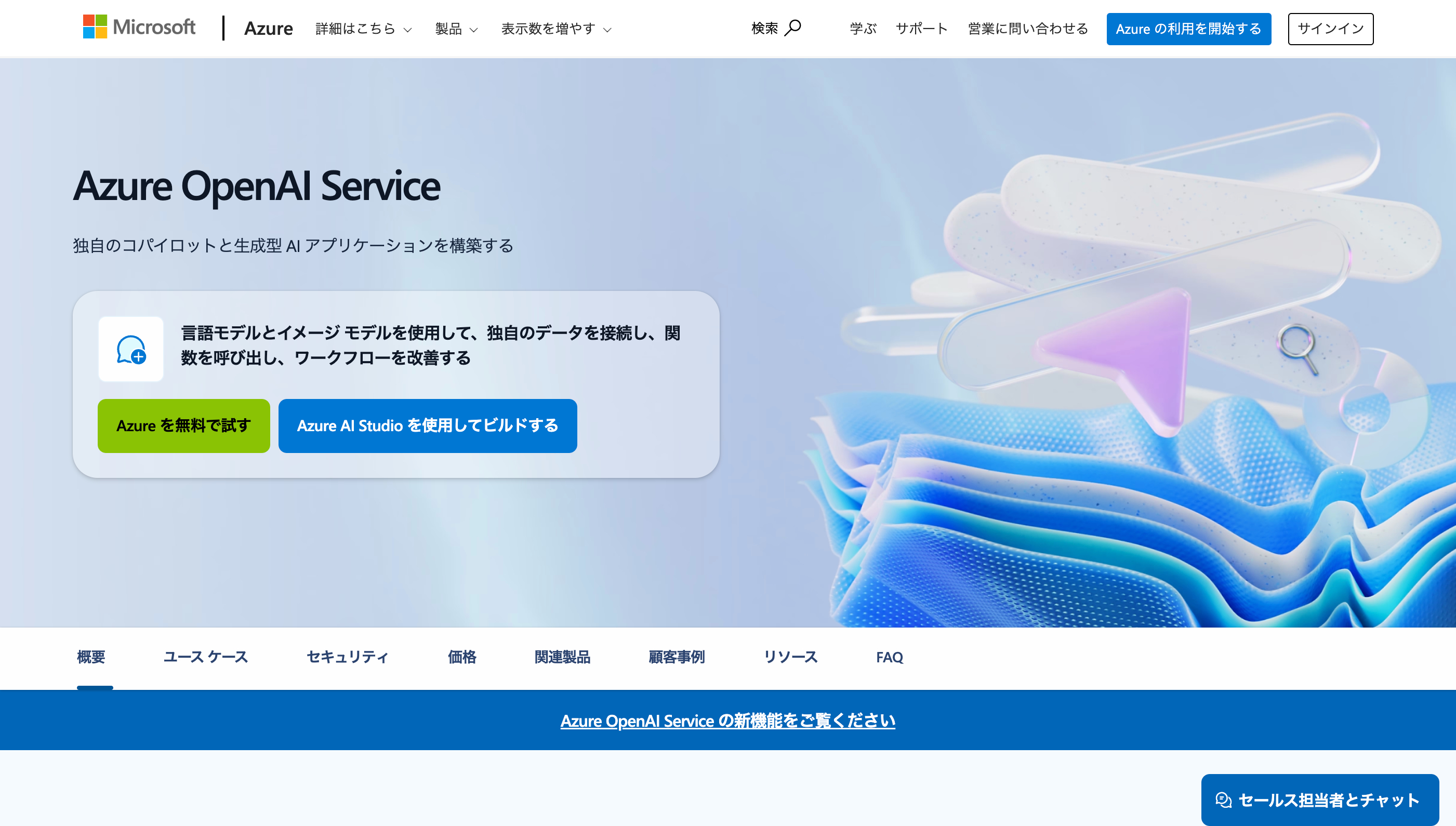Select the 顧客事例 tab
This screenshot has height=826, width=1456.
[x=677, y=657]
